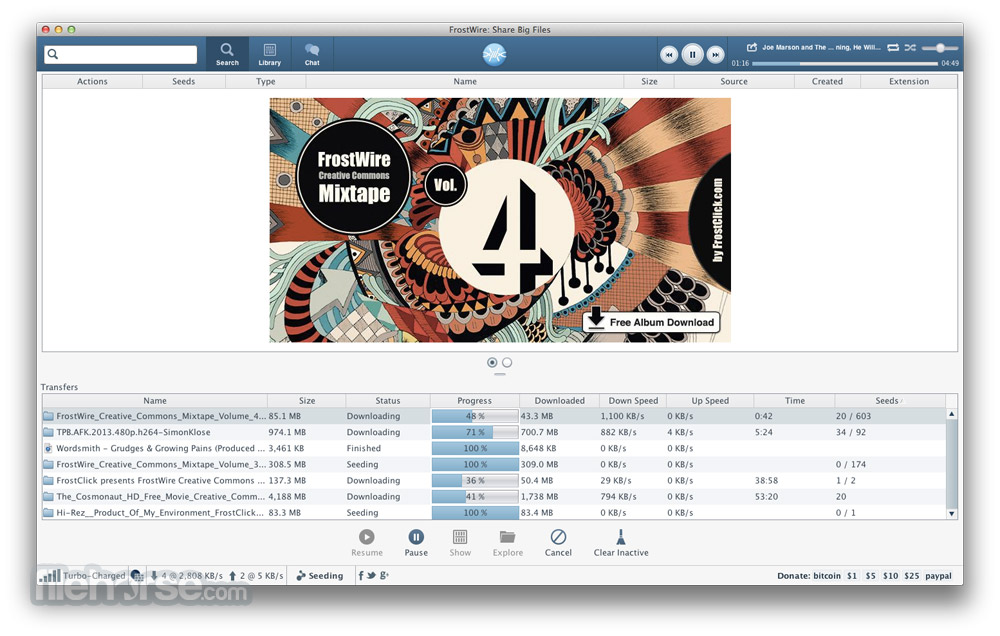Click the $25 donate link
The height and width of the screenshot is (636, 1000).
[912, 575]
